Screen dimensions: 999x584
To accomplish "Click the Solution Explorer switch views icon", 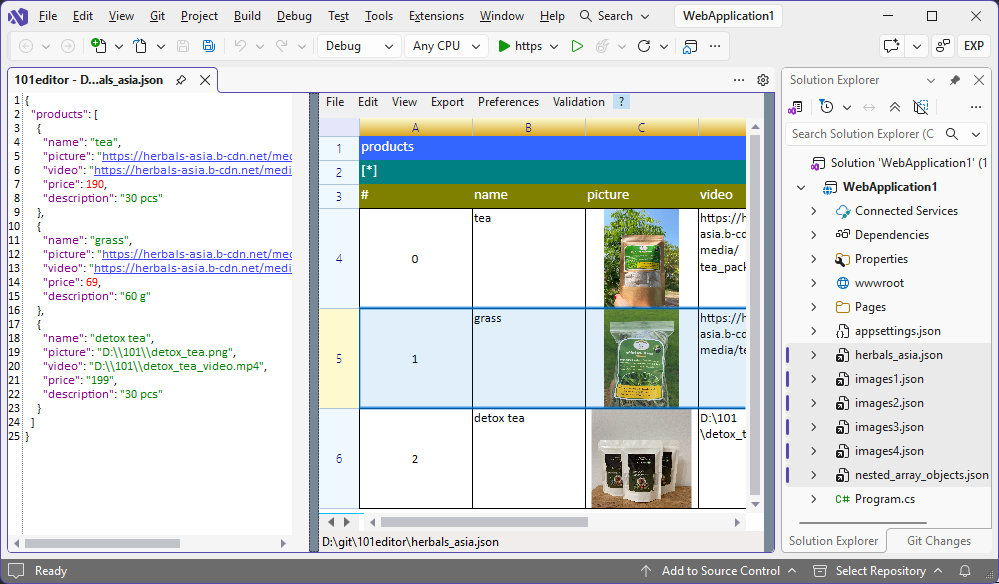I will 795,107.
